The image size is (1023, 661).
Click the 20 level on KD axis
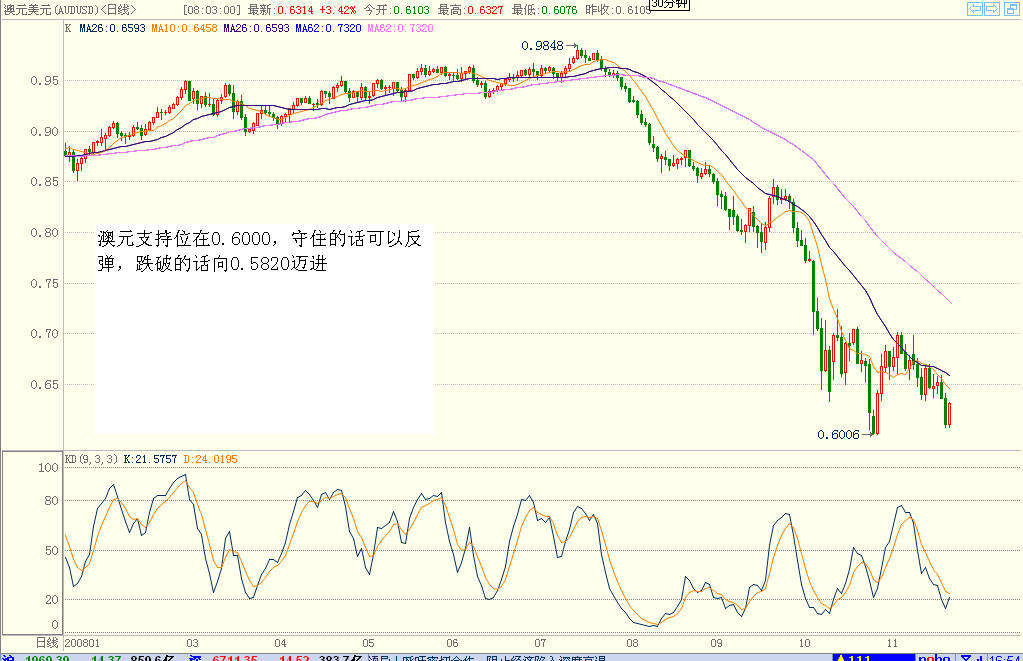[52, 600]
